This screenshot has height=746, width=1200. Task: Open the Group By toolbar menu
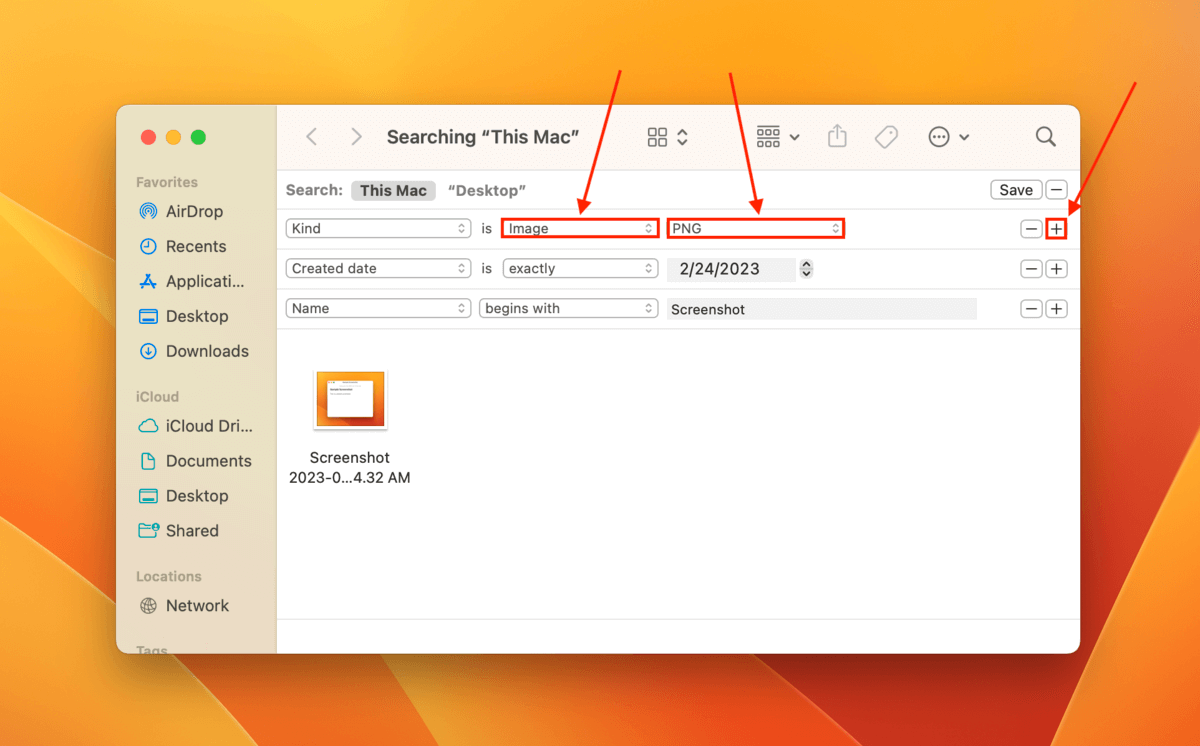pyautogui.click(x=778, y=137)
